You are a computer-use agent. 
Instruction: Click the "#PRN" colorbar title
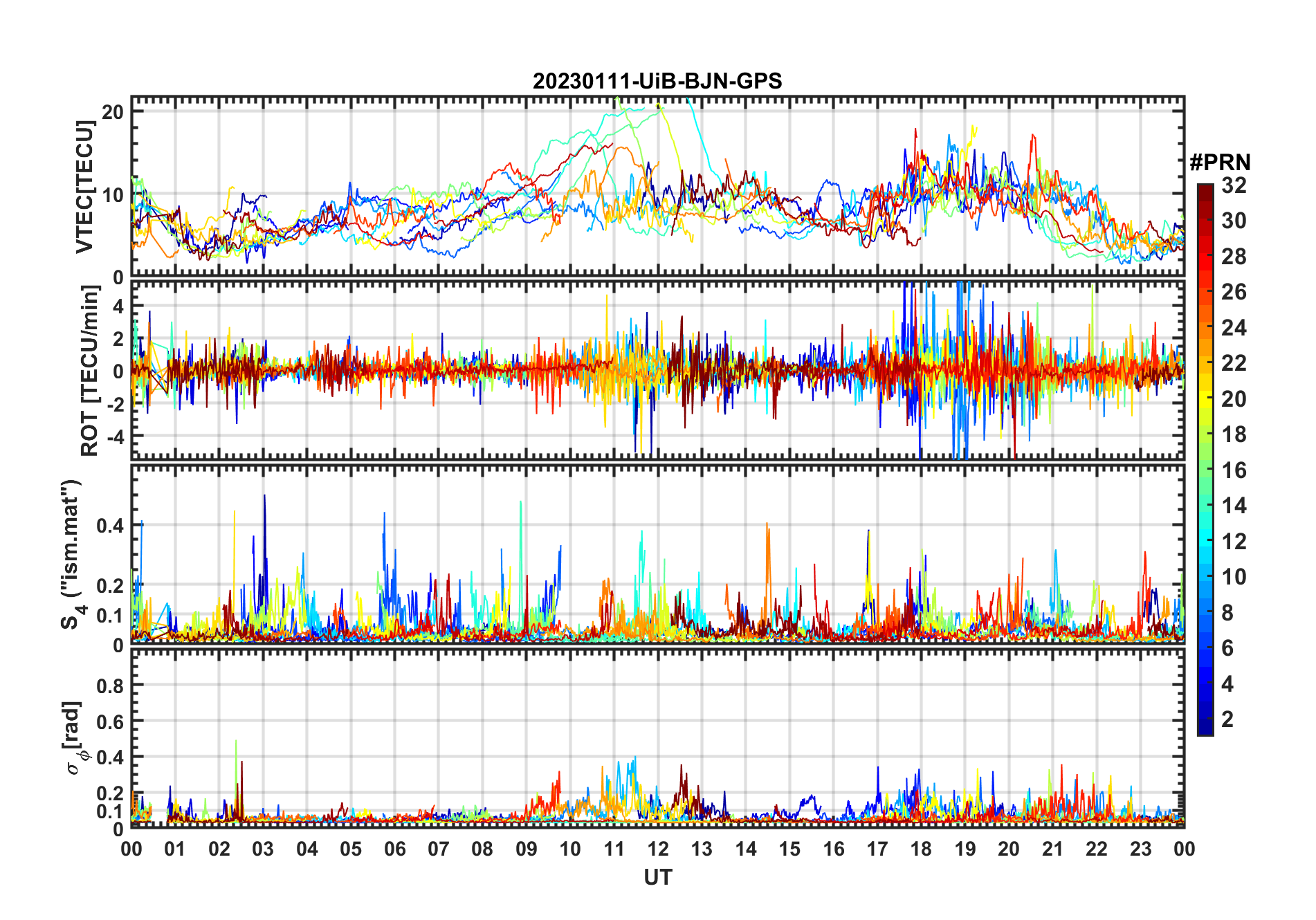click(1220, 163)
